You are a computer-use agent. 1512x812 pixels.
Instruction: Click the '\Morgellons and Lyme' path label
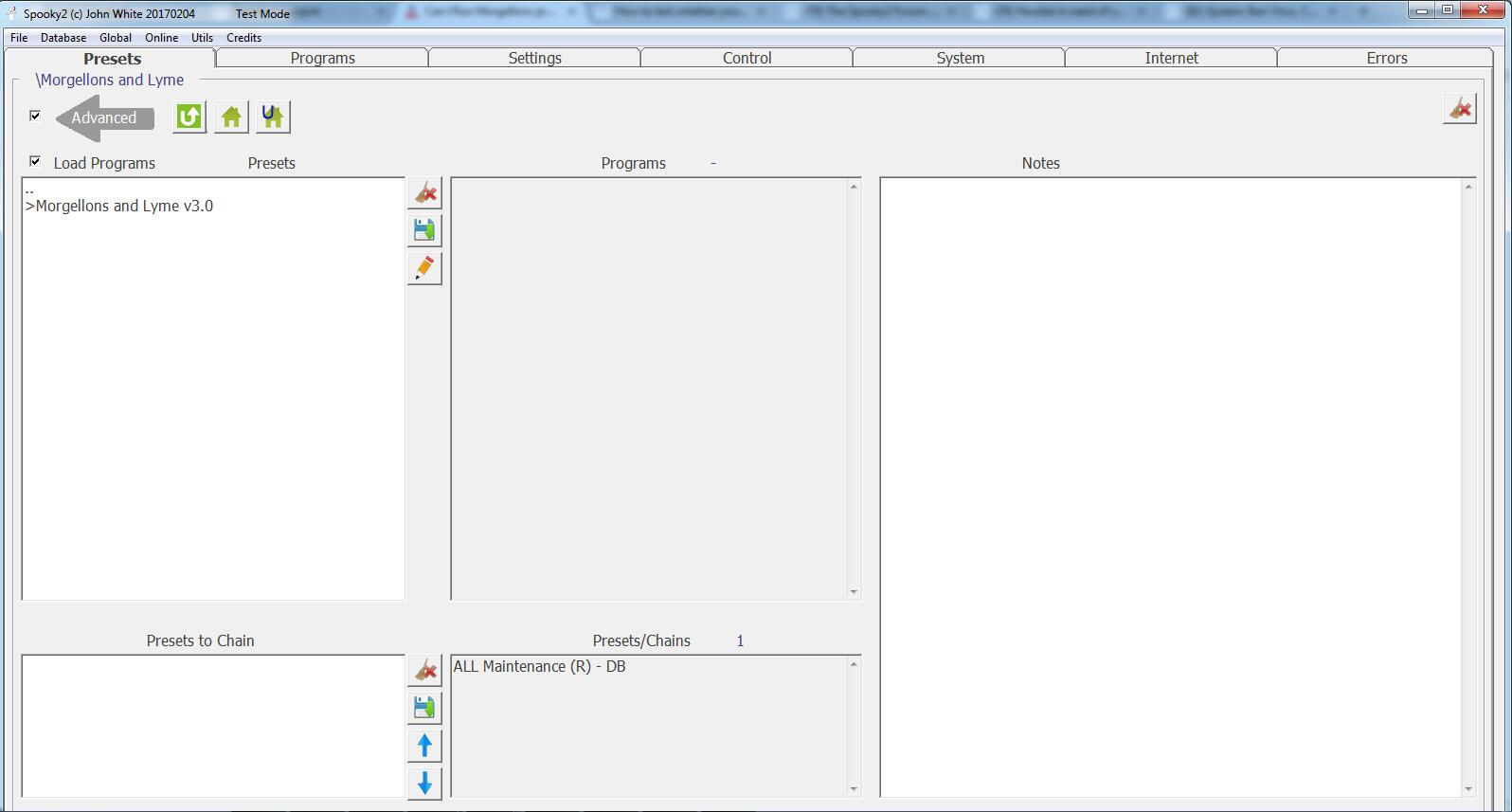tap(110, 80)
